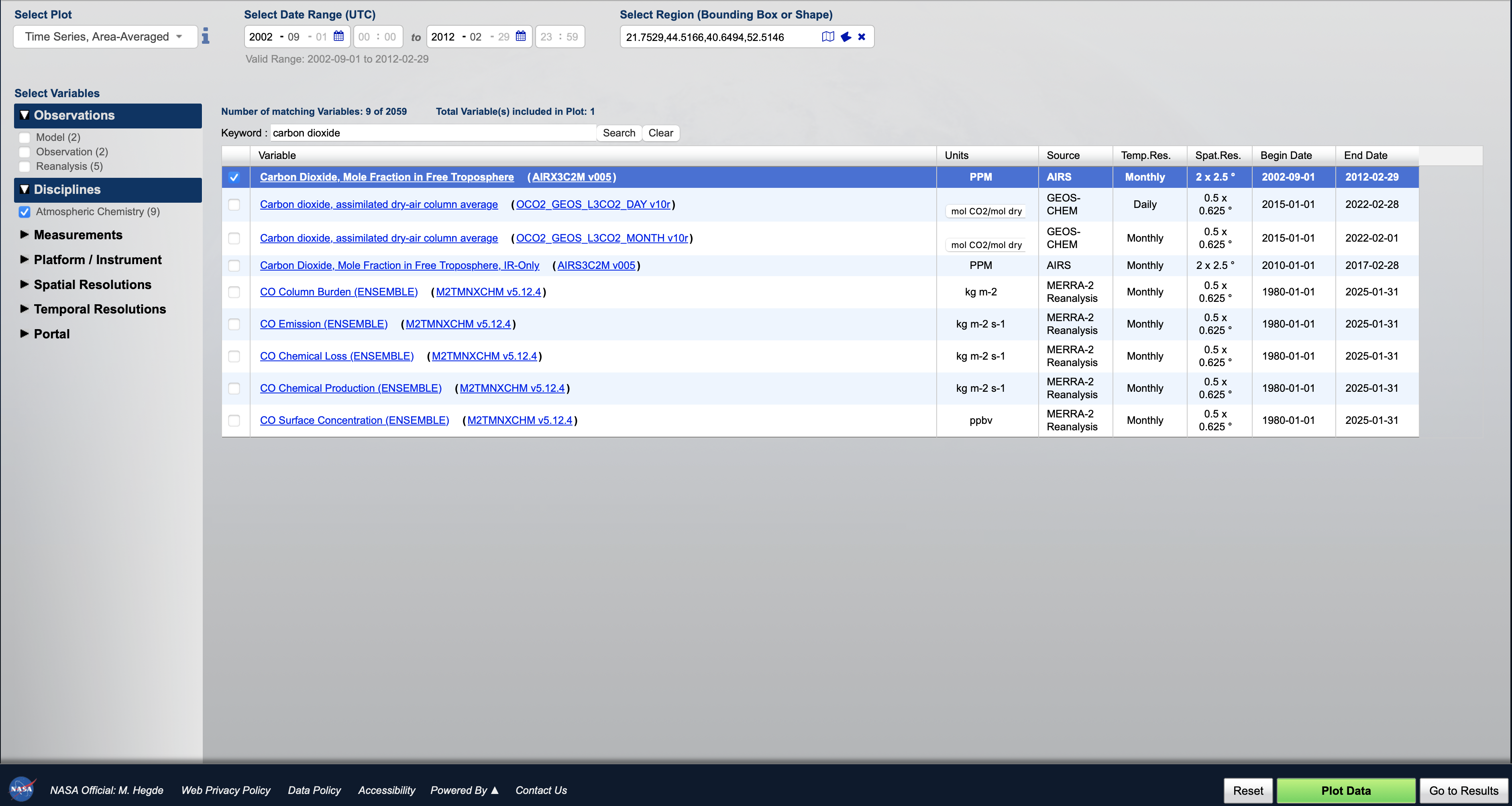Click the Search button
1512x806 pixels.
[x=619, y=133]
